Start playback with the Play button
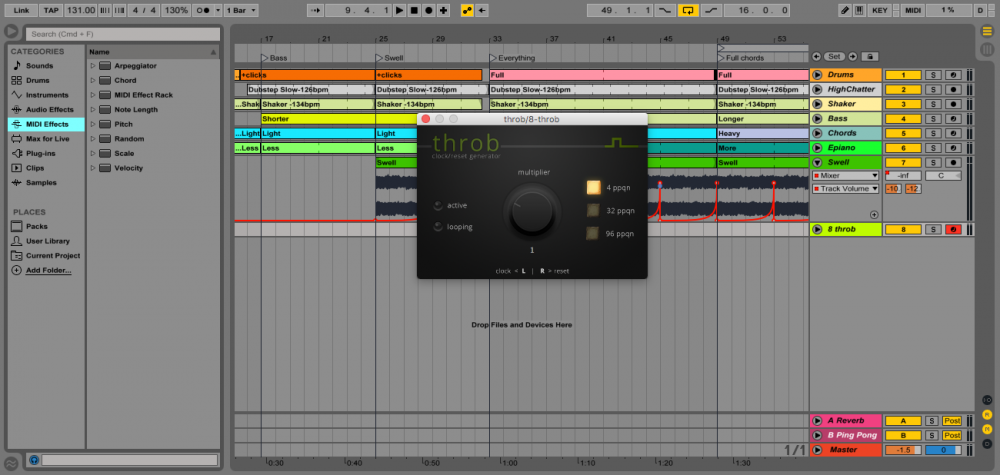This screenshot has width=1000, height=475. (x=399, y=10)
